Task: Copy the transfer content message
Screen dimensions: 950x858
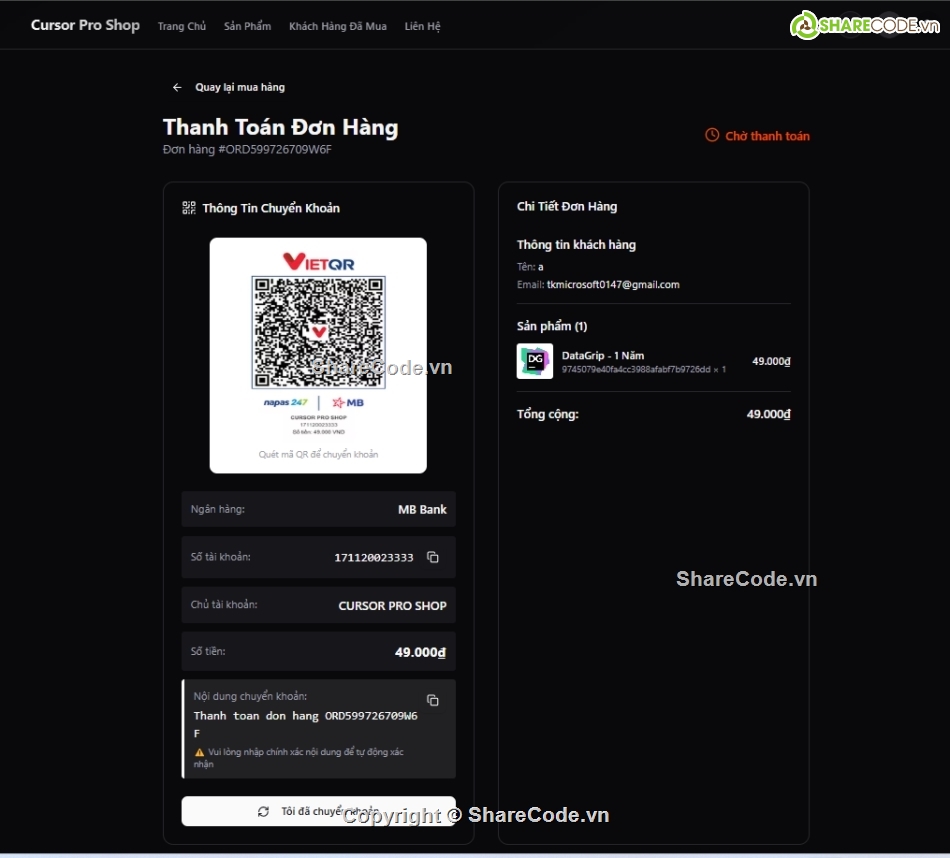Action: (433, 700)
